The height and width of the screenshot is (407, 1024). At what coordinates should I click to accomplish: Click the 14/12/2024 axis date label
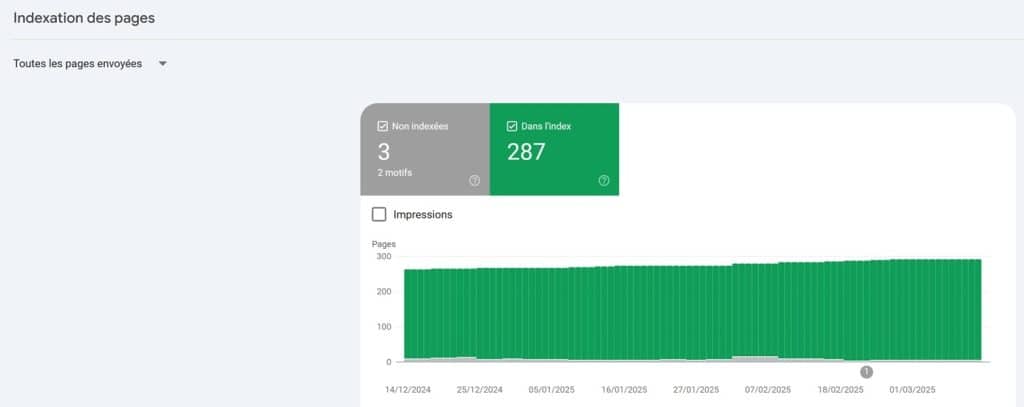coord(408,389)
